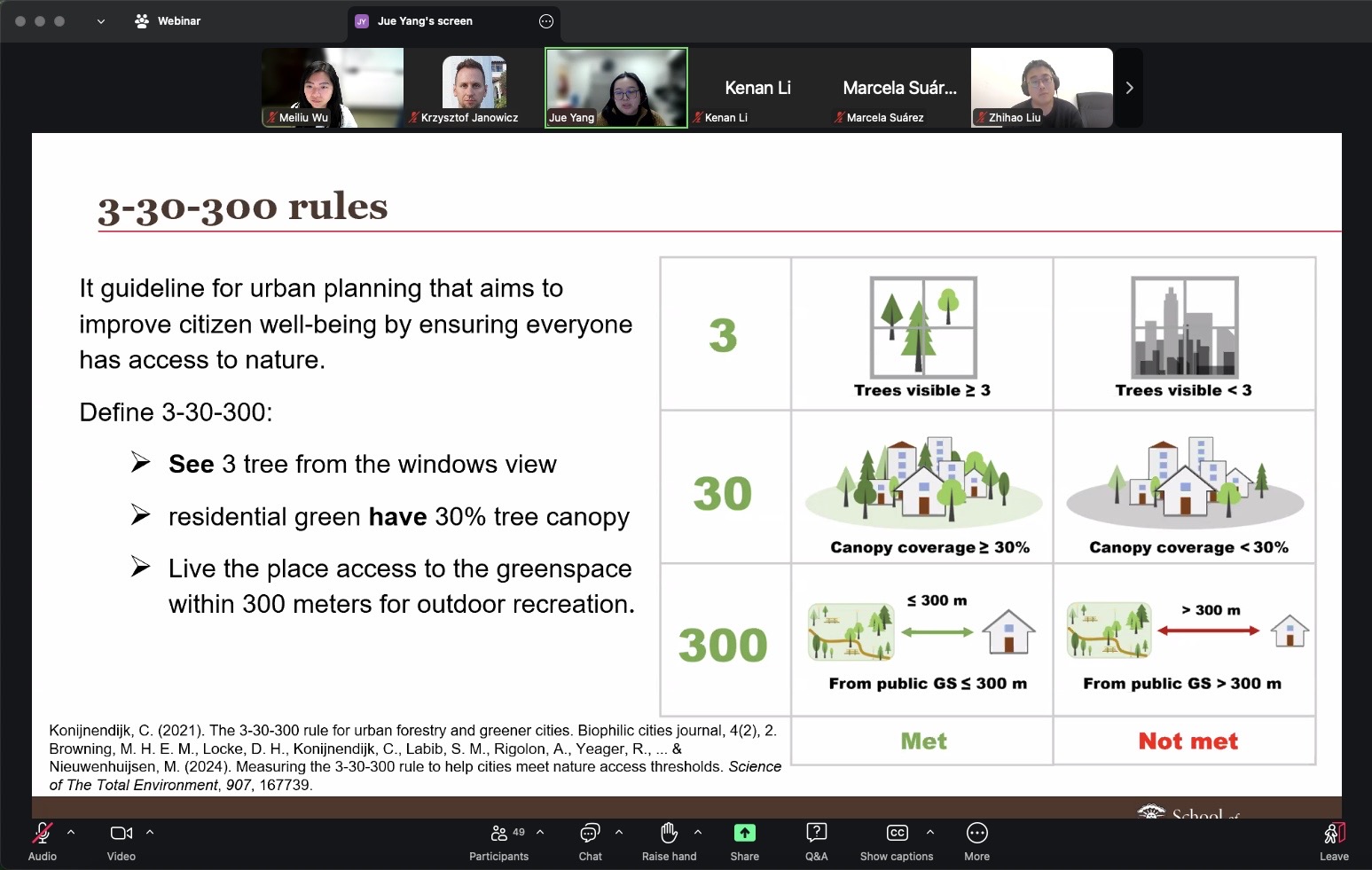Open Jue Yang's screen share options
This screenshot has height=870, width=1372.
tap(546, 21)
